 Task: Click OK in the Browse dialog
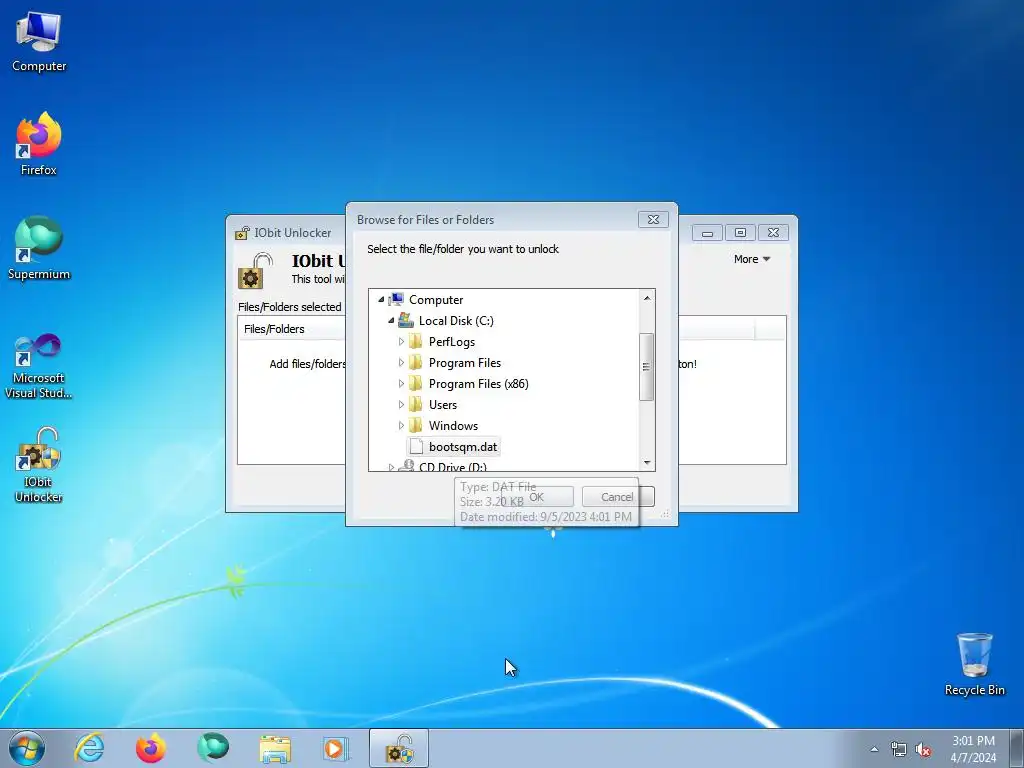coord(537,497)
